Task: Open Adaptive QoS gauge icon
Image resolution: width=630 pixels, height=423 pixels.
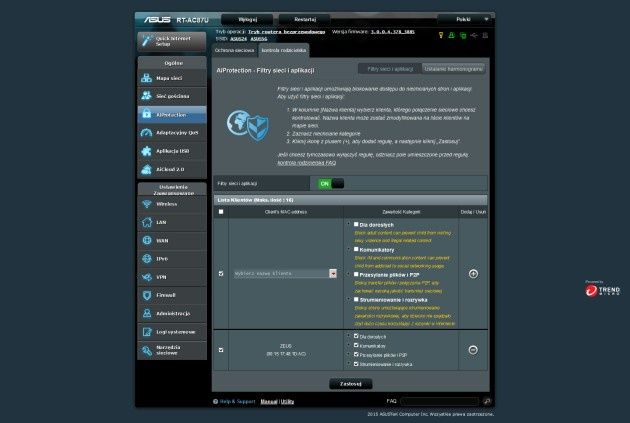Action: (147, 133)
